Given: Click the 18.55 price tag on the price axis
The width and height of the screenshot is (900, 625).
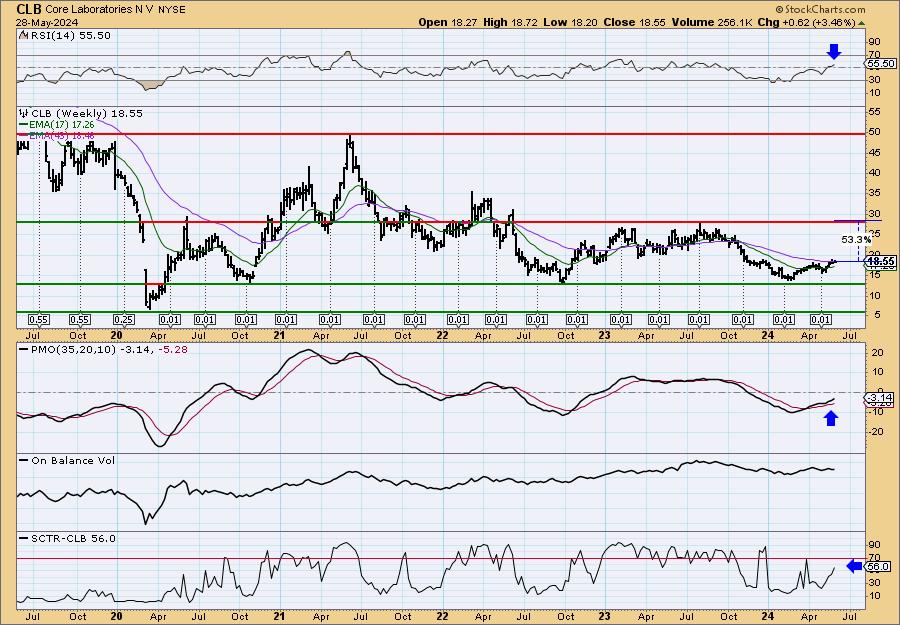Looking at the screenshot, I should [x=881, y=261].
